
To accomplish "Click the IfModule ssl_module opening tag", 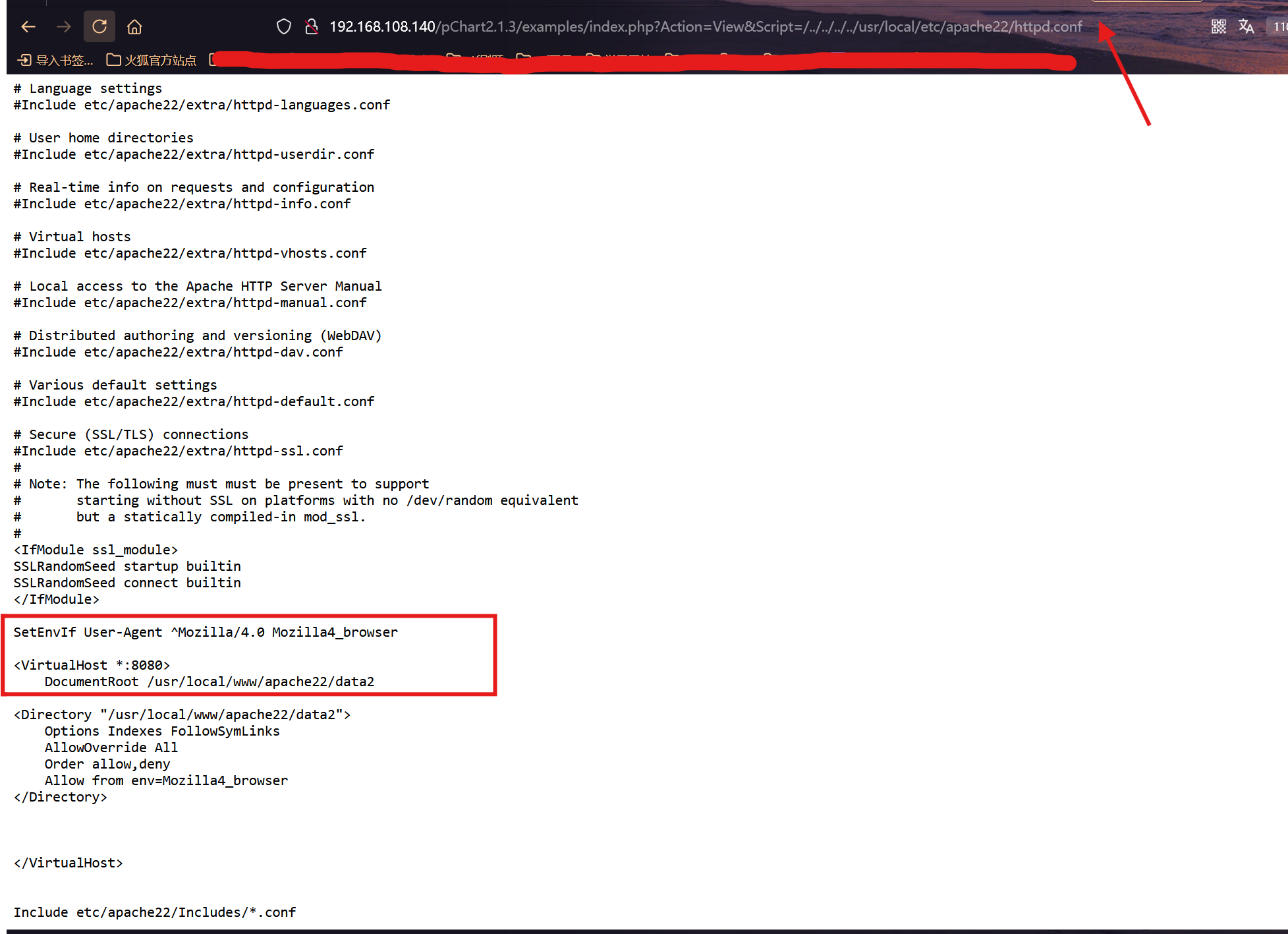I will point(96,550).
